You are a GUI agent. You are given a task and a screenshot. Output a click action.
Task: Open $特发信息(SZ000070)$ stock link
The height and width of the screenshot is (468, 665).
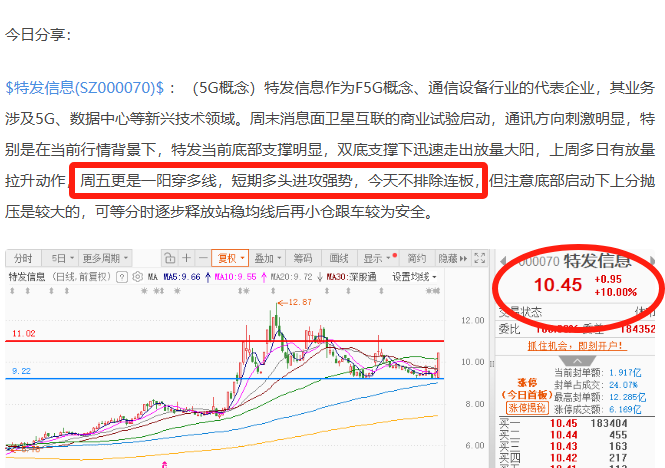(84, 88)
